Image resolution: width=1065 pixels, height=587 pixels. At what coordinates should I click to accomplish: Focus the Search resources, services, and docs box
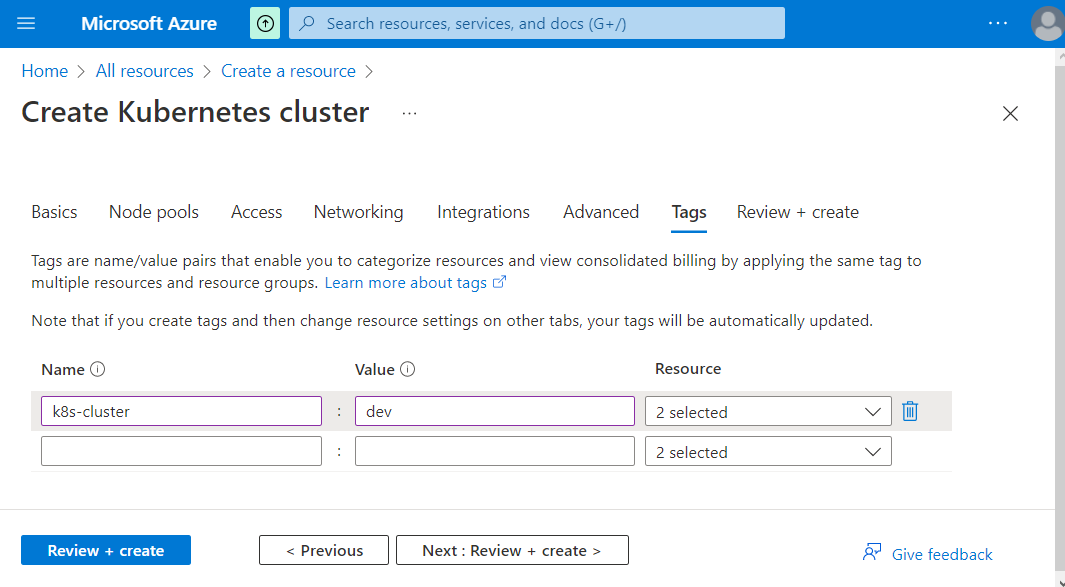[537, 24]
